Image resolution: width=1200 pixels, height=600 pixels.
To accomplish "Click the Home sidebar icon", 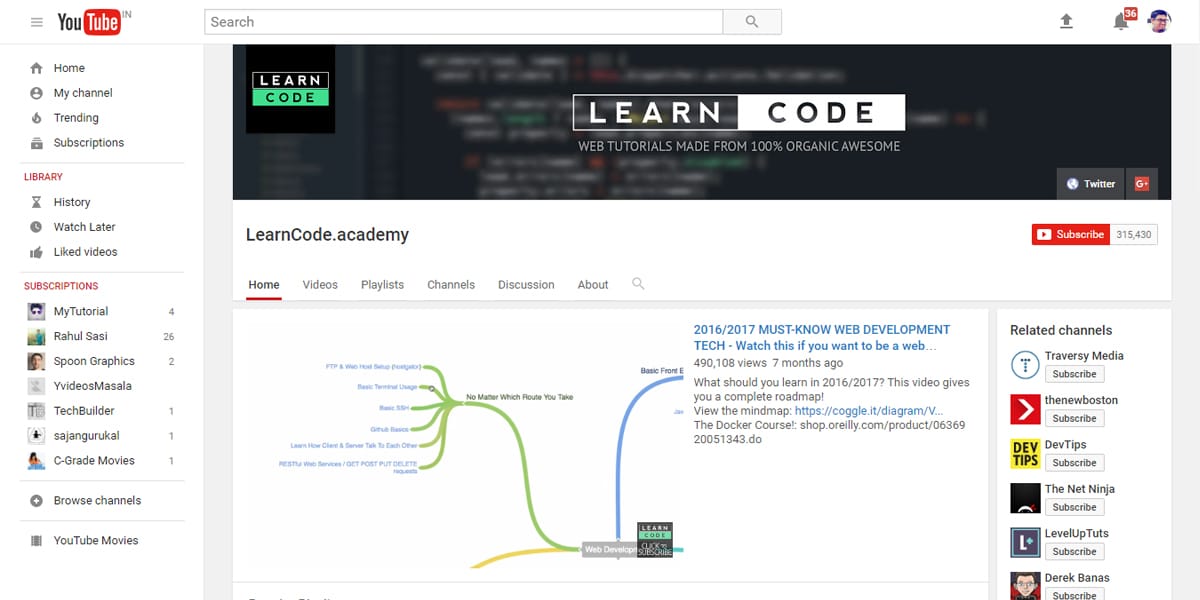I will pos(37,68).
